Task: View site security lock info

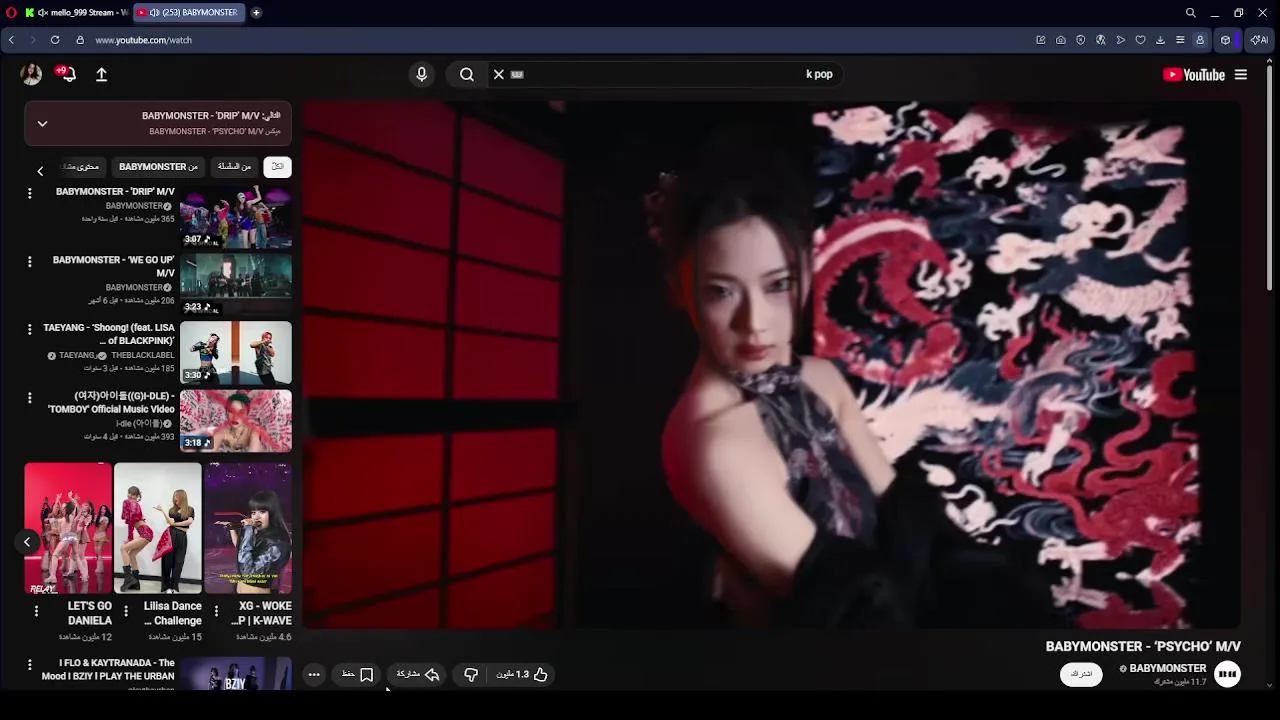Action: [x=80, y=40]
